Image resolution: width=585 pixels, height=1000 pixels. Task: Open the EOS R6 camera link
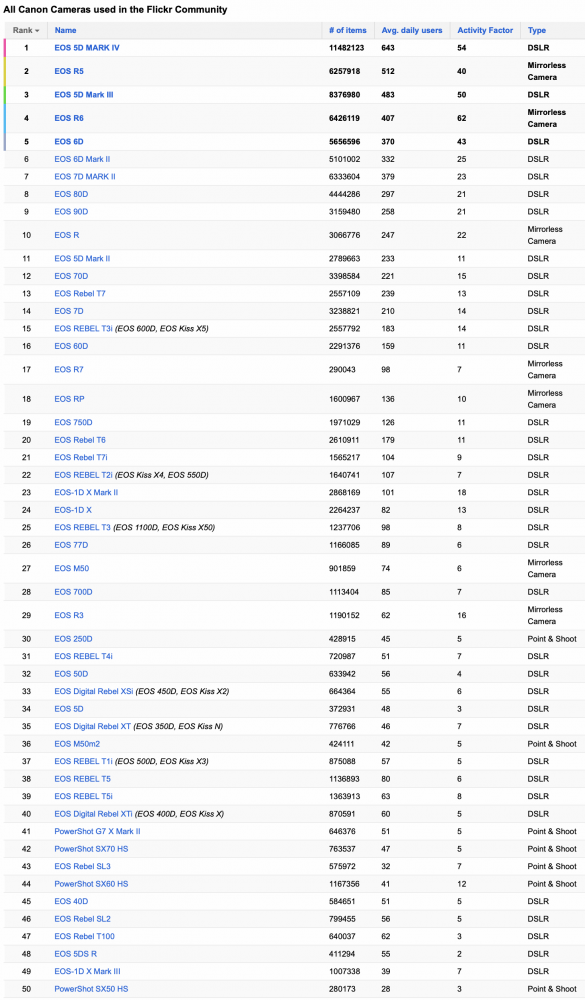tap(69, 119)
